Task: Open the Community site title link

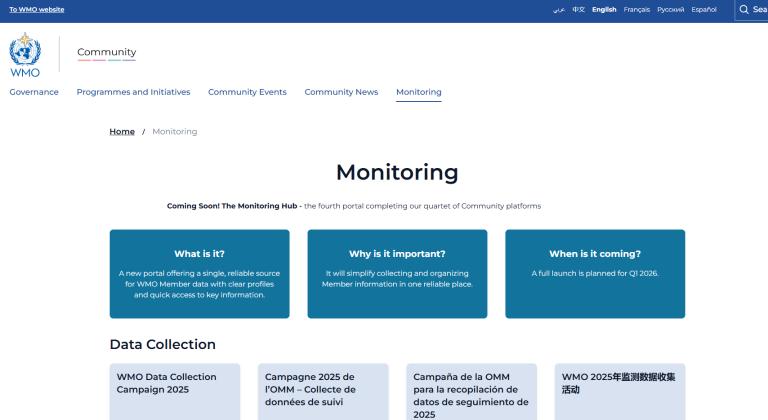Action: pos(106,52)
